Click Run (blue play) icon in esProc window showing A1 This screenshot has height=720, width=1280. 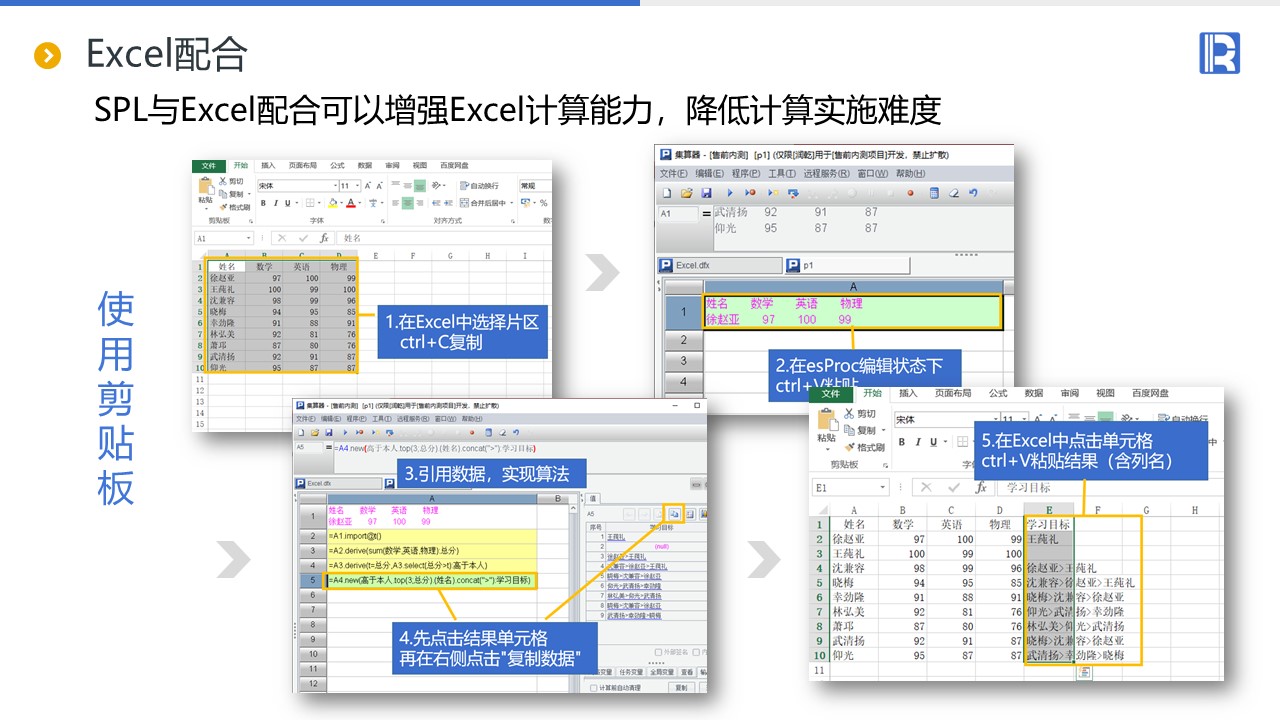pyautogui.click(x=729, y=193)
